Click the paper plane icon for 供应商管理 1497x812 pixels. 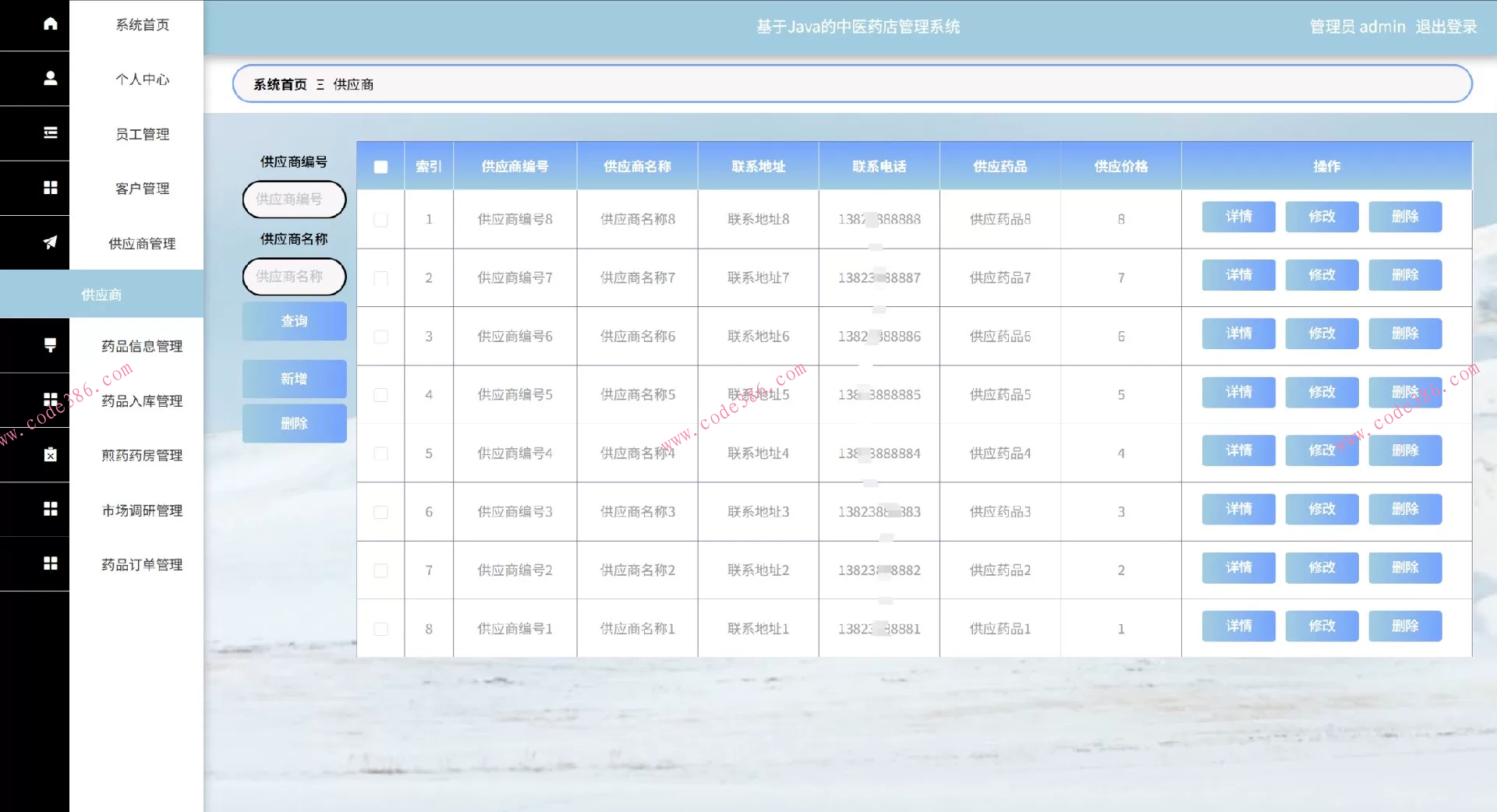(x=50, y=243)
